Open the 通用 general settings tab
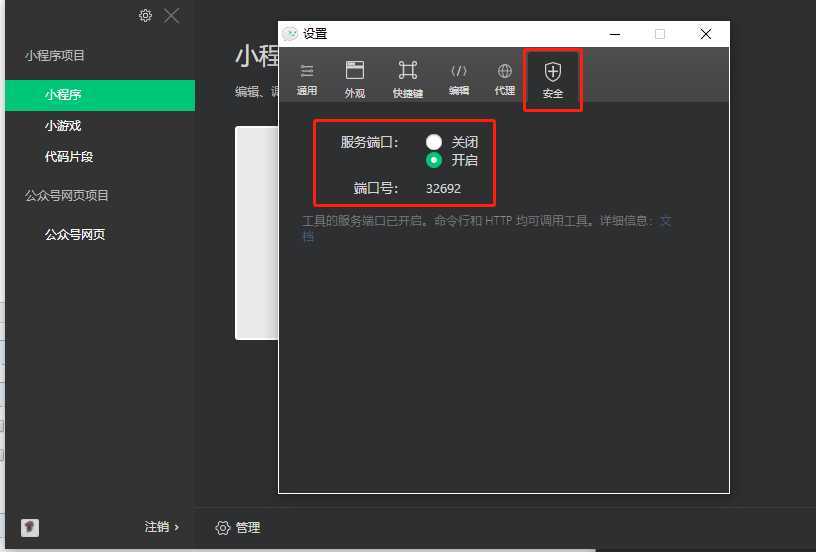The height and width of the screenshot is (552, 816). 307,80
